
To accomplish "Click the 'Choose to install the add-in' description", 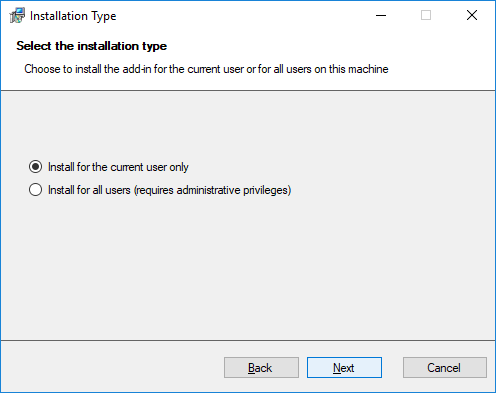I will (206, 69).
